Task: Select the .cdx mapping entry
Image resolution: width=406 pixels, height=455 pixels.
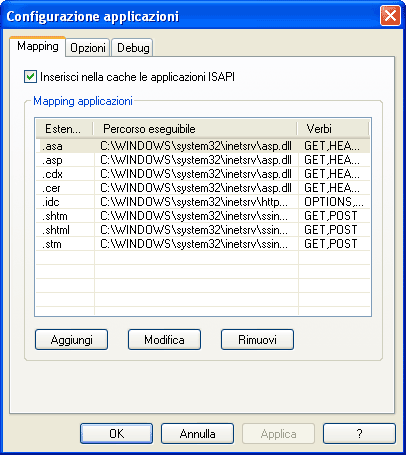Action: 203,174
